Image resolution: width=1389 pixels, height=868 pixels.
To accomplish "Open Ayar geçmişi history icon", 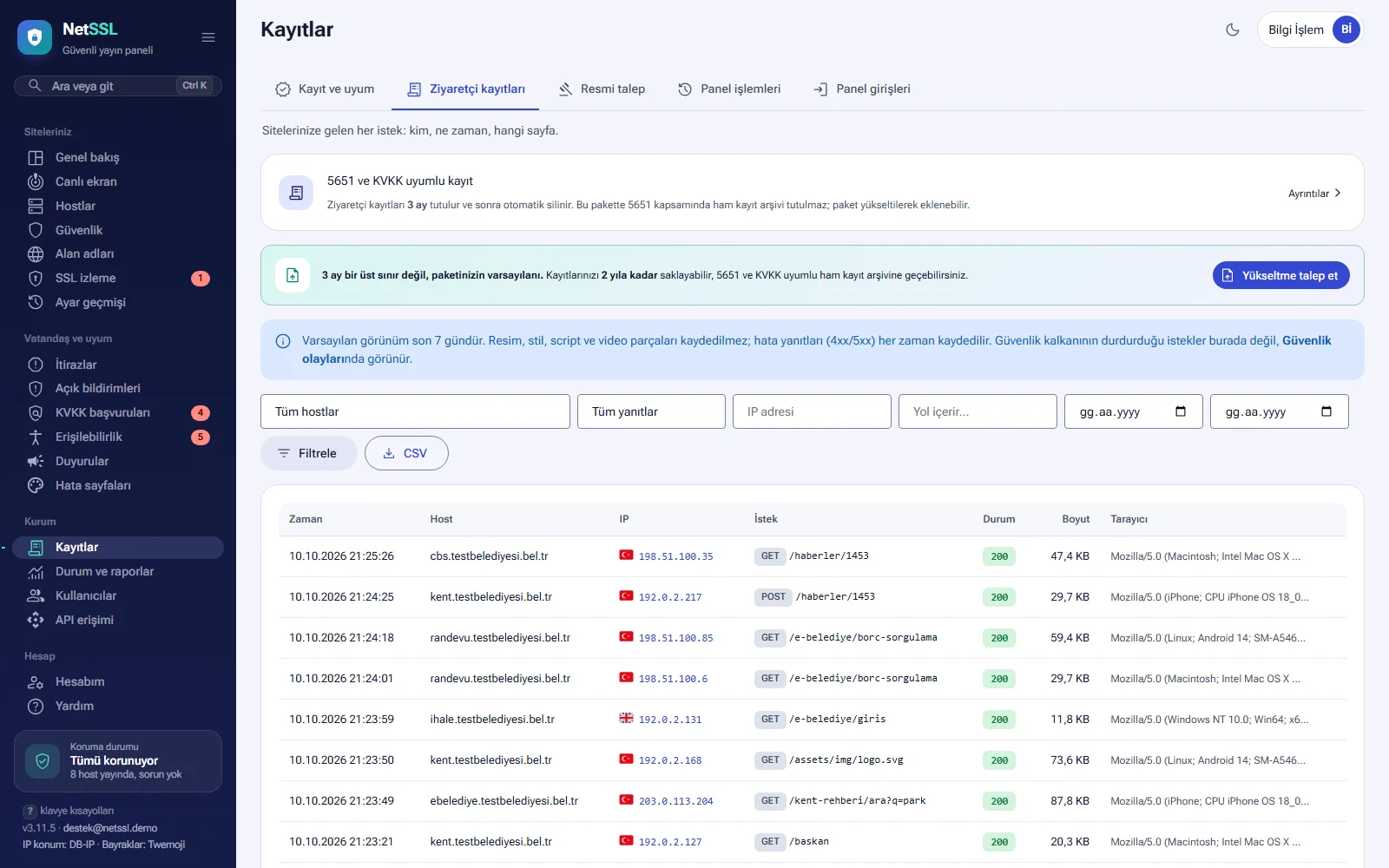I will click(36, 302).
